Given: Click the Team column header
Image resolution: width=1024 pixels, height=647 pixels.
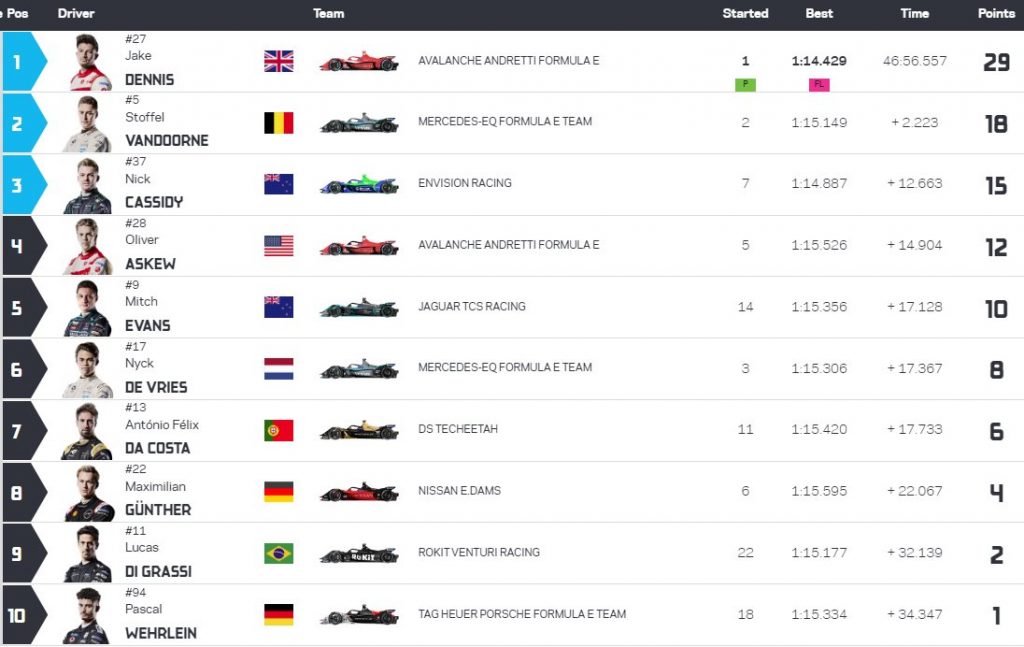Looking at the screenshot, I should (328, 13).
